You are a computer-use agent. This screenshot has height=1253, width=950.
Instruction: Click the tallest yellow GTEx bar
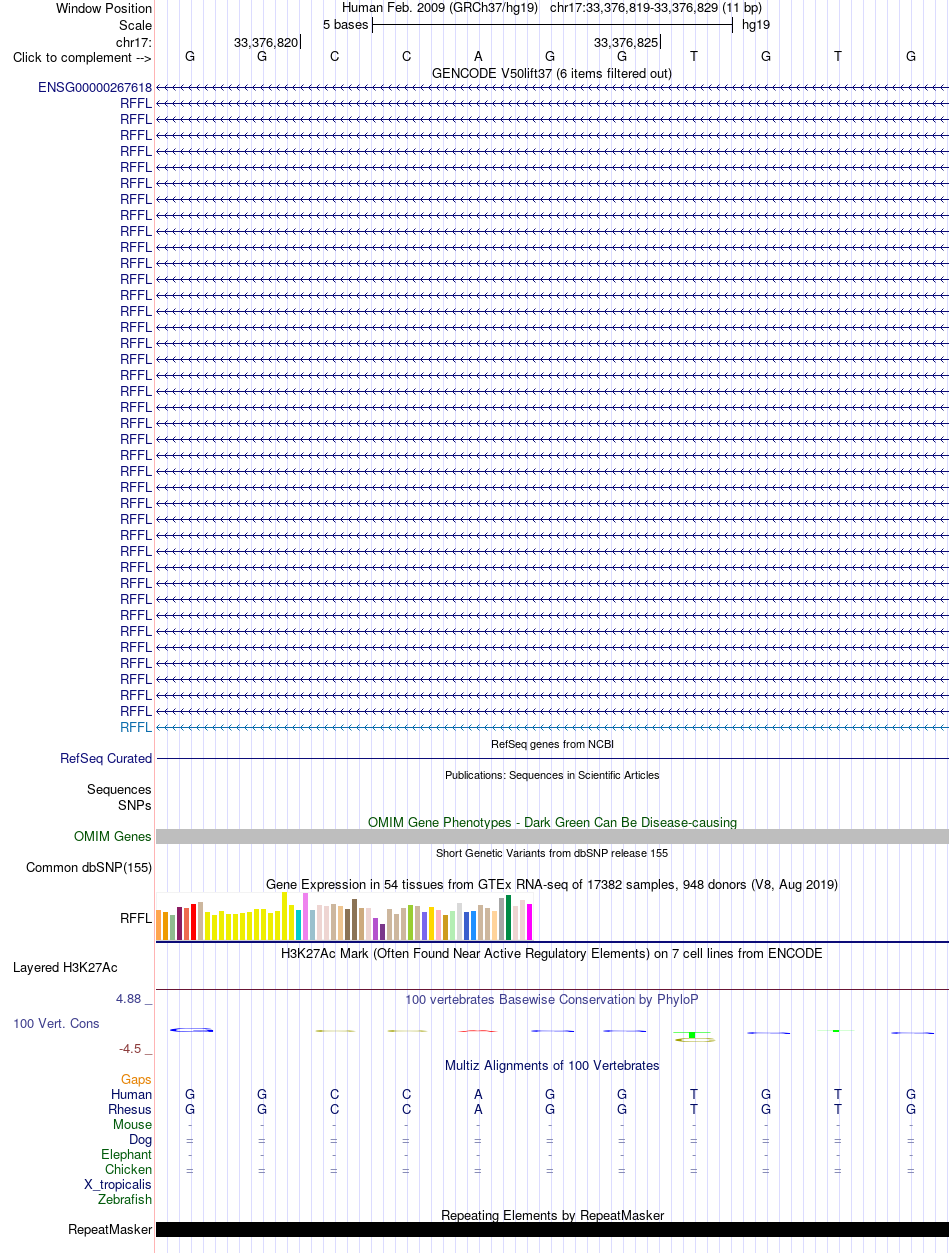pyautogui.click(x=285, y=916)
